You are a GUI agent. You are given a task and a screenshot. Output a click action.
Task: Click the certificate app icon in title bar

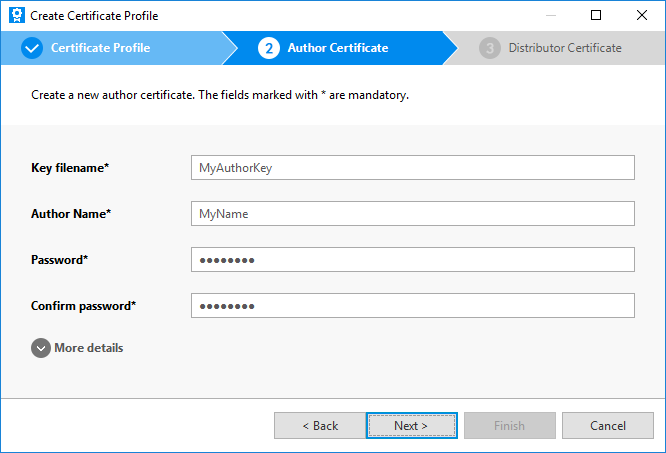[16, 16]
